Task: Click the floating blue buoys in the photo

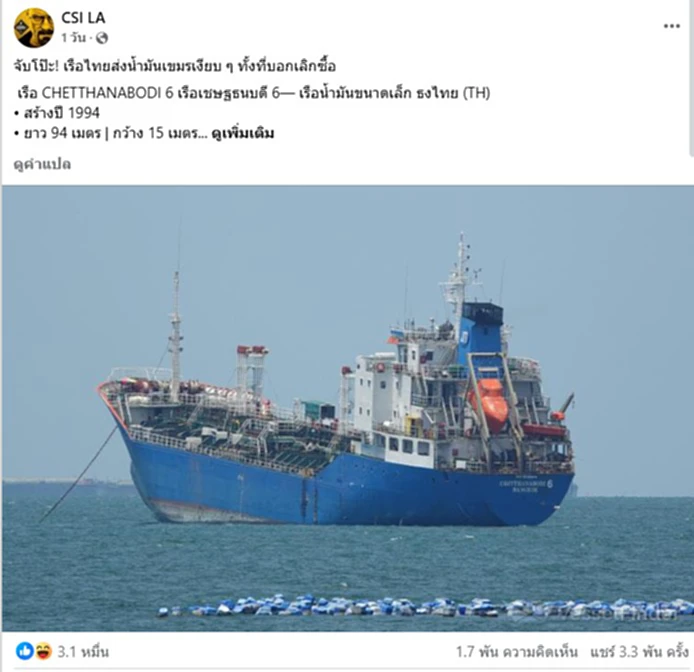Action: [x=425, y=606]
